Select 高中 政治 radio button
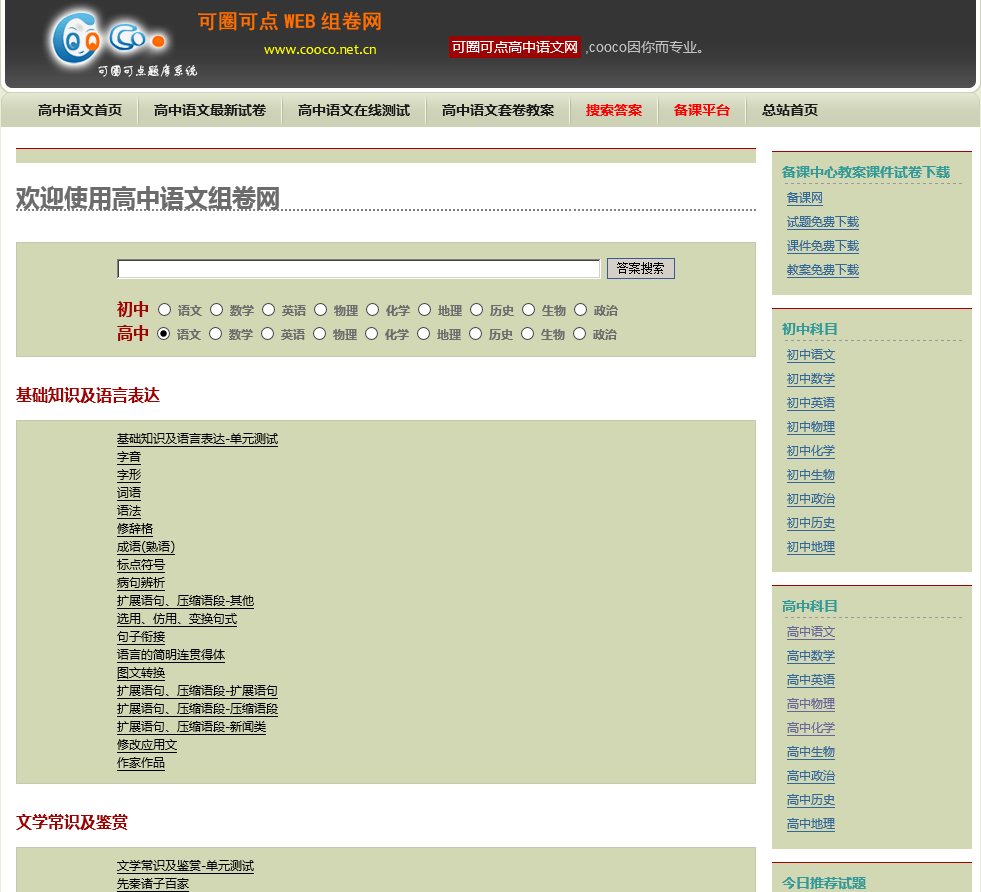 pyautogui.click(x=579, y=333)
